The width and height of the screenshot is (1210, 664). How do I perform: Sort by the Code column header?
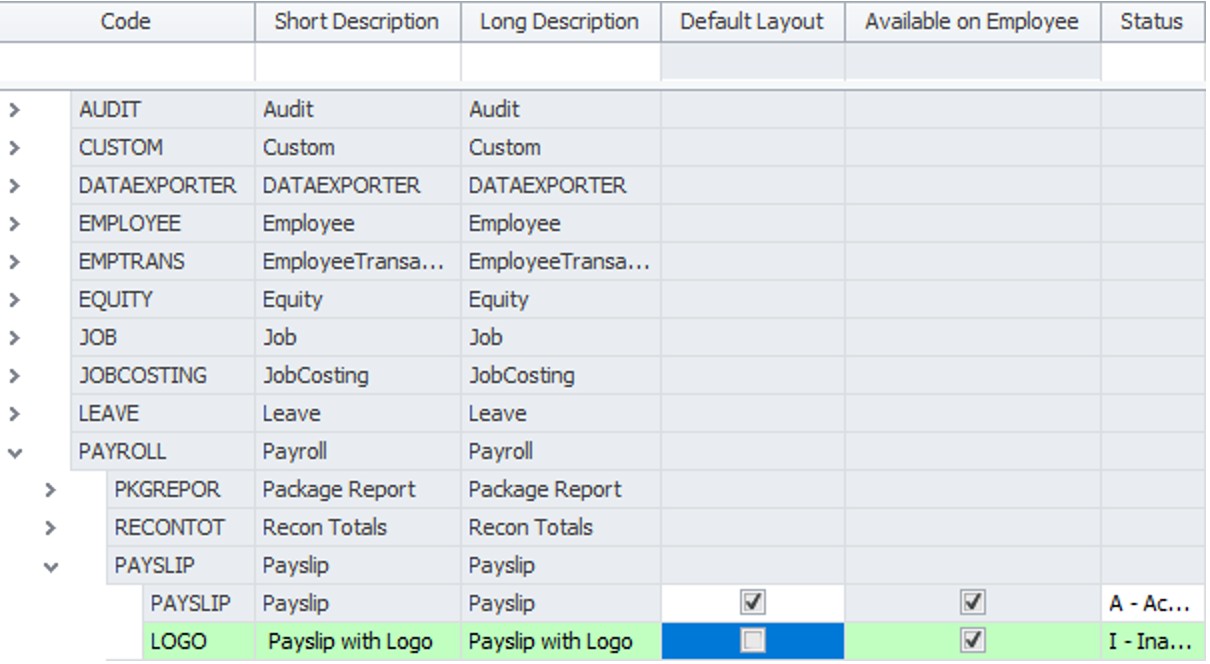pos(126,22)
